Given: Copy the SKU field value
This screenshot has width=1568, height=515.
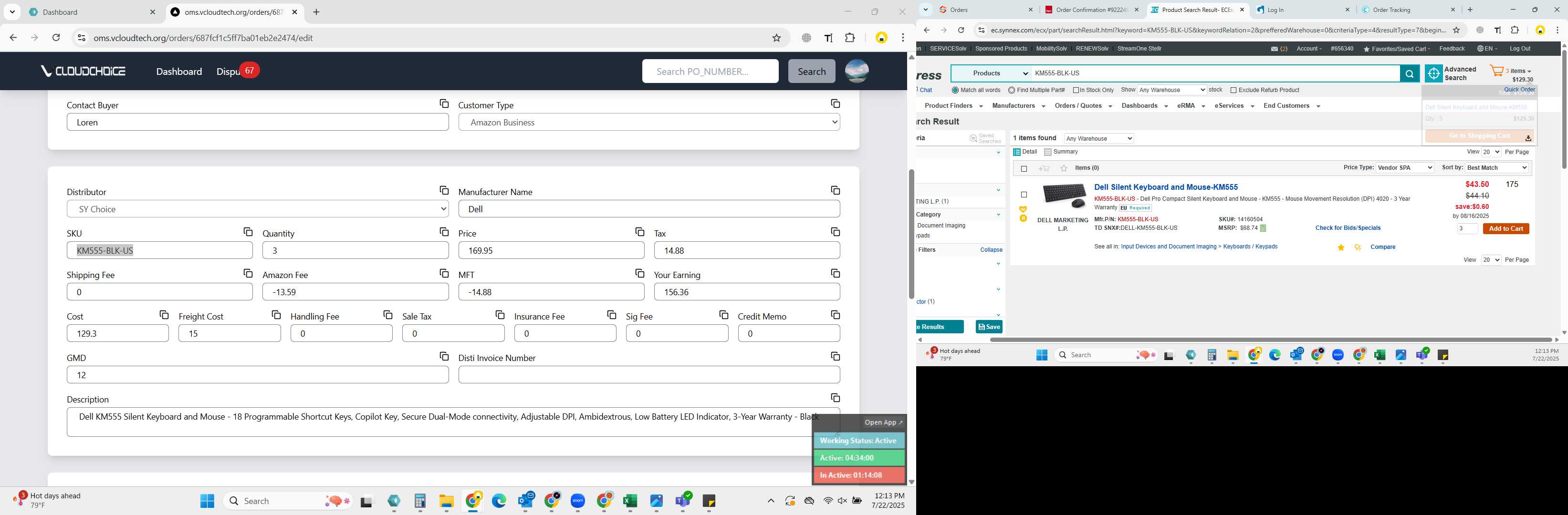Looking at the screenshot, I should (248, 232).
